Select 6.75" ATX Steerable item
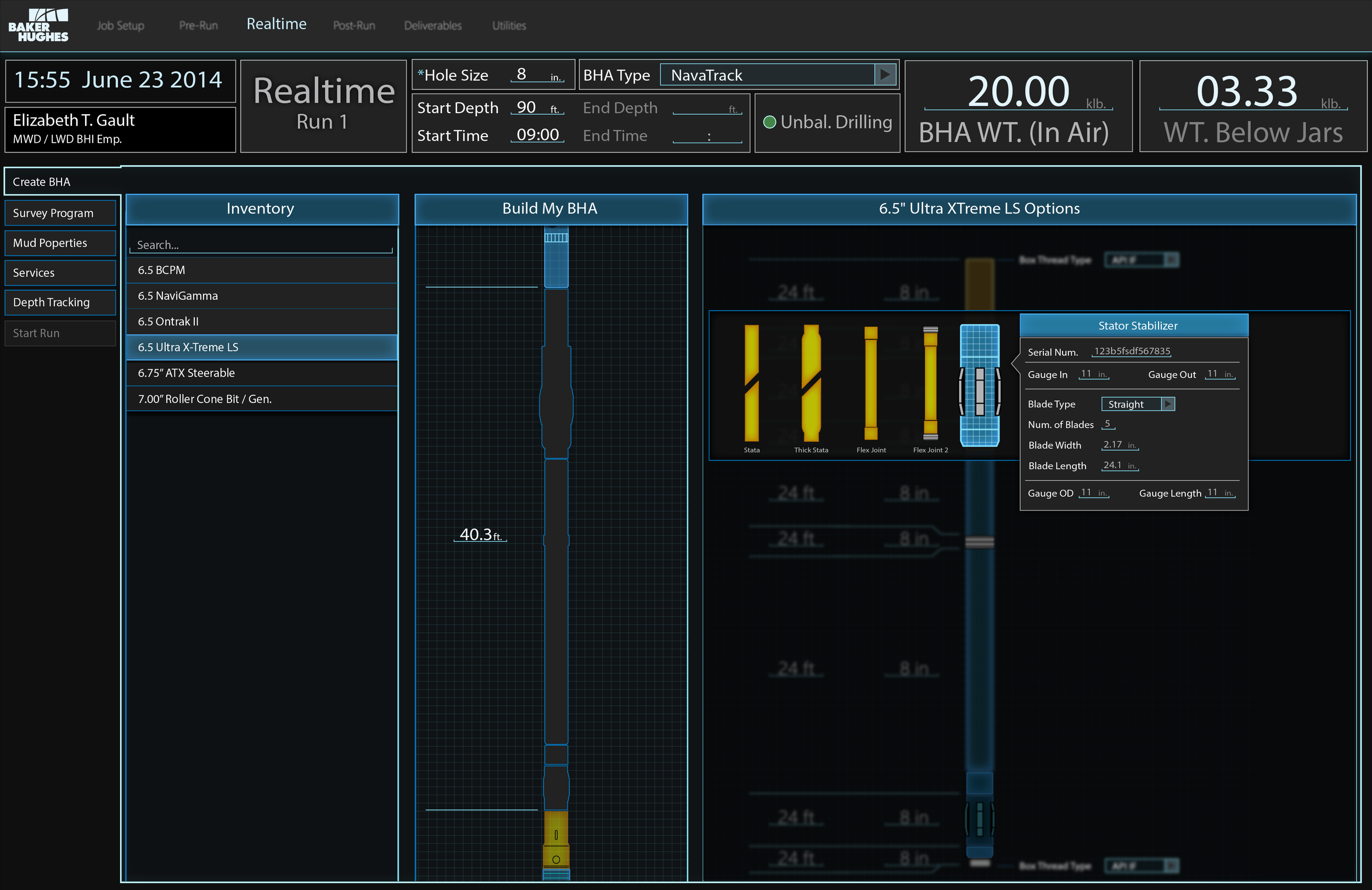The height and width of the screenshot is (890, 1372). pos(262,373)
